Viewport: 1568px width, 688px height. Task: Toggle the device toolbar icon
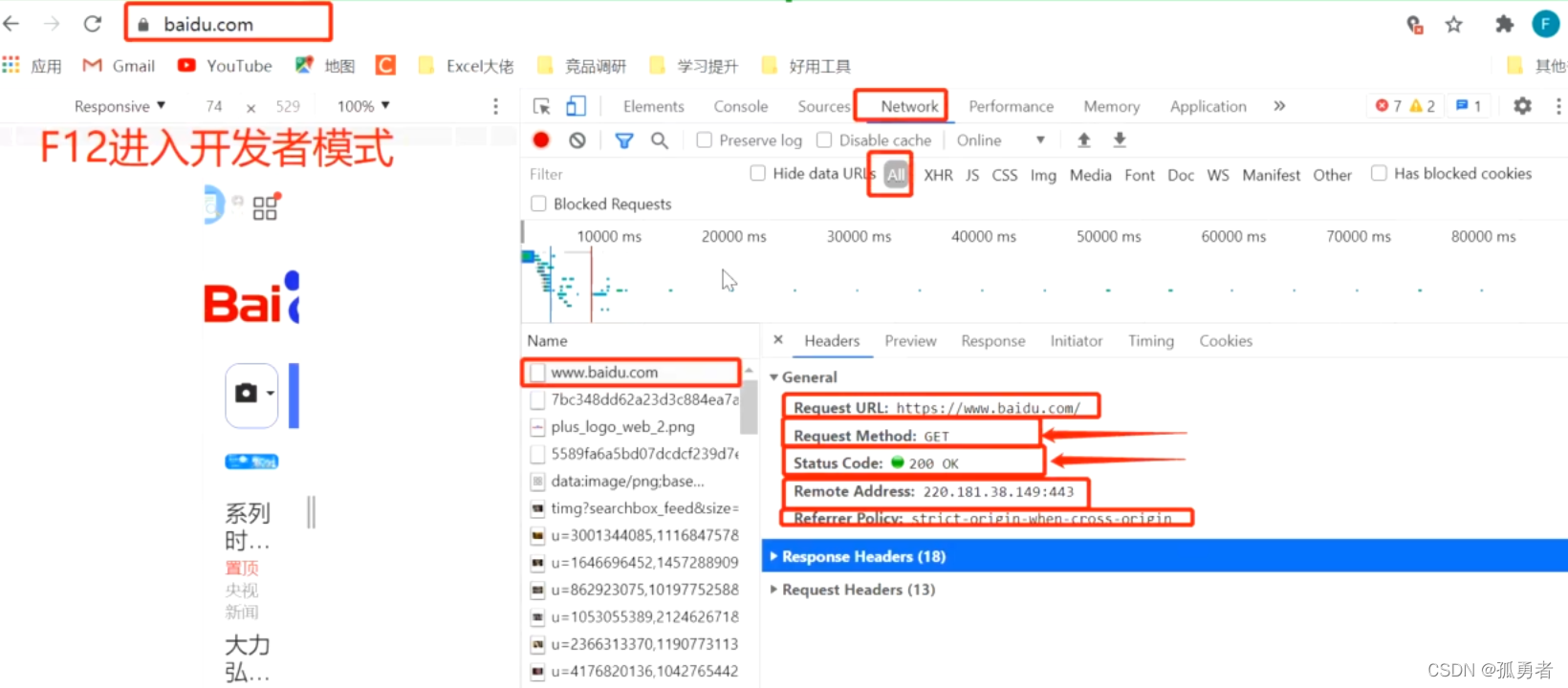(576, 106)
